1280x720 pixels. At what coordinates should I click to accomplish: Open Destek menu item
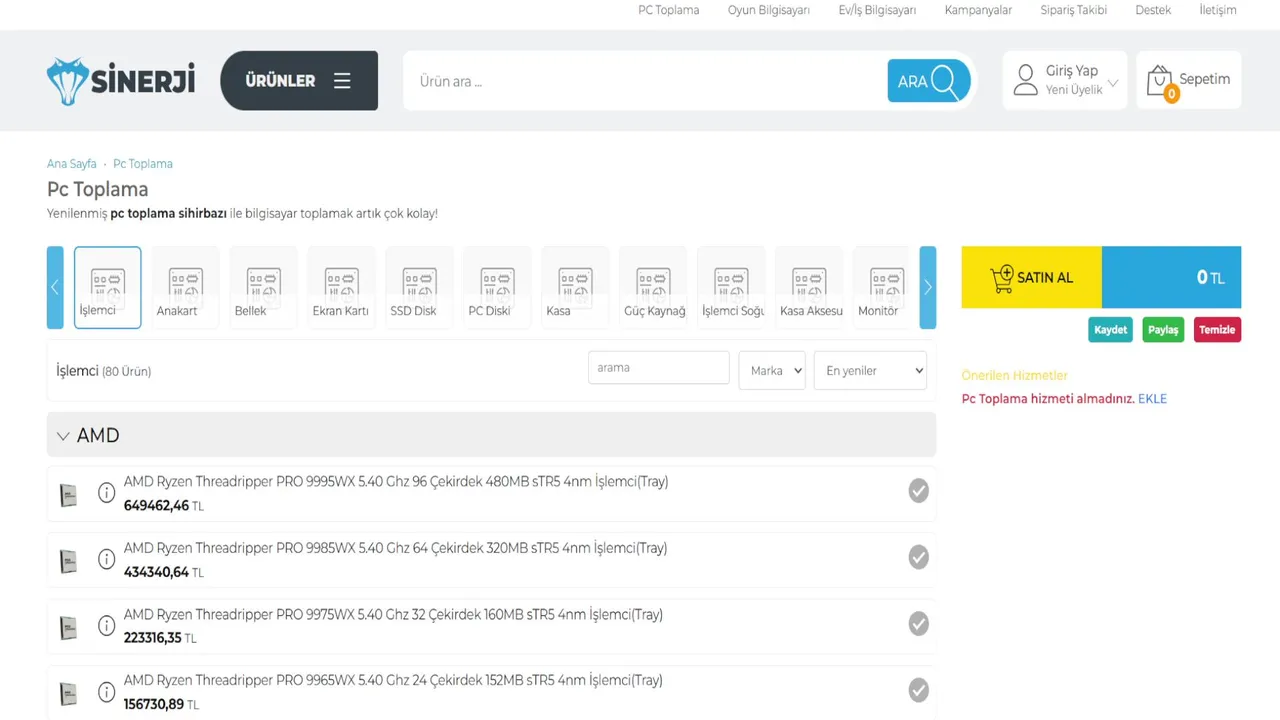click(x=1153, y=10)
